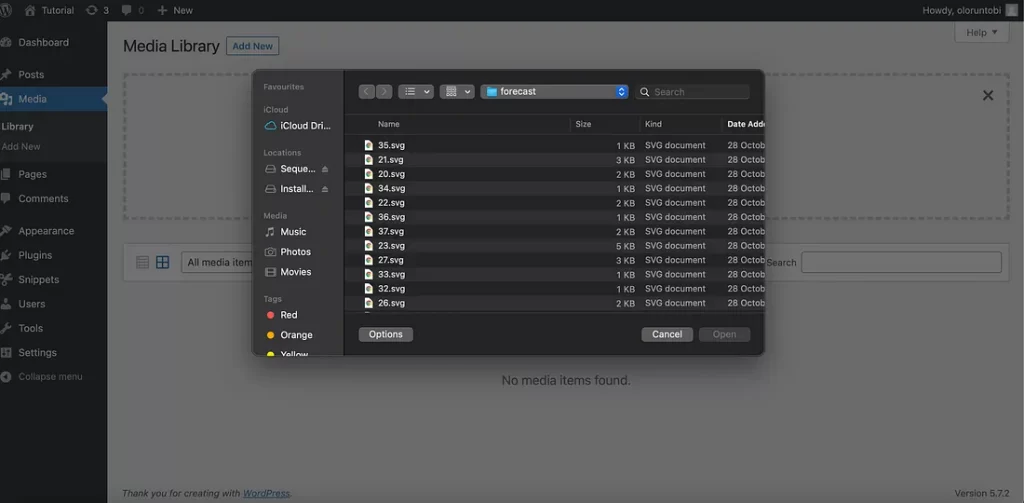The width and height of the screenshot is (1024, 503).
Task: Switch media library to grid view
Action: click(x=162, y=262)
